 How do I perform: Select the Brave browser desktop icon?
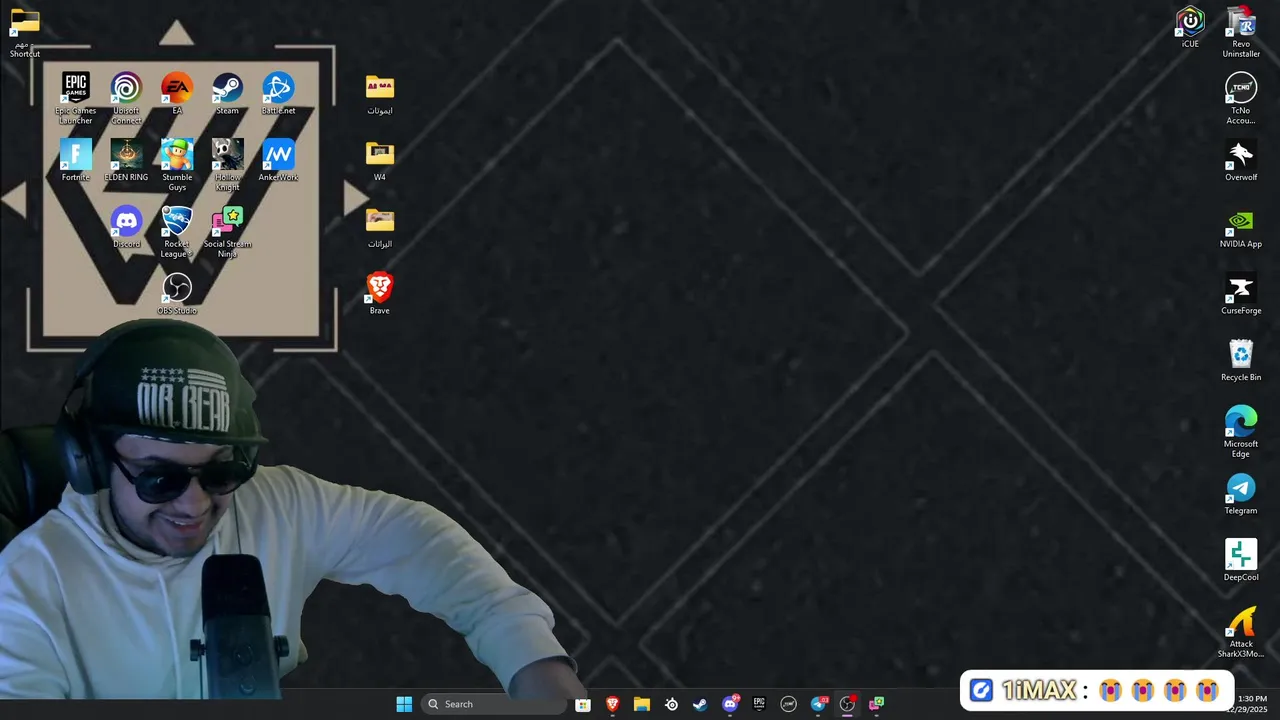pyautogui.click(x=379, y=293)
